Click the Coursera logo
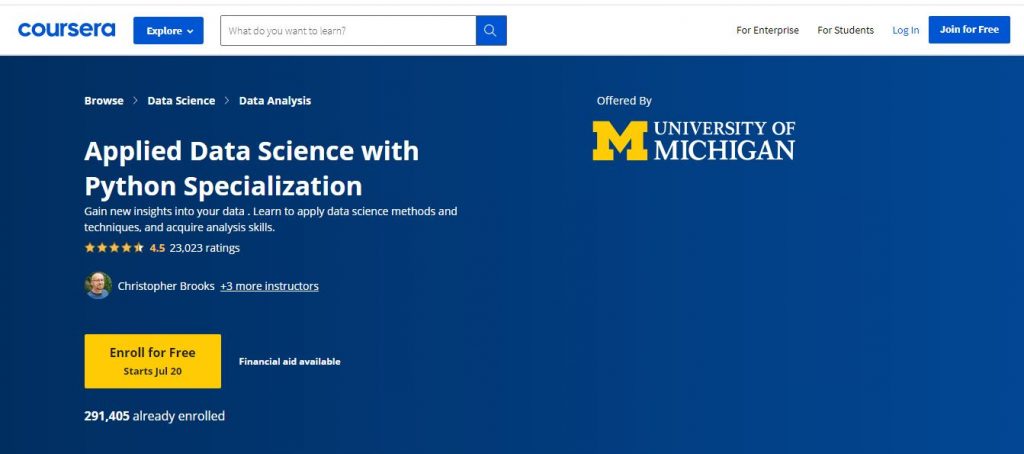Viewport: 1024px width, 454px height. tap(68, 30)
